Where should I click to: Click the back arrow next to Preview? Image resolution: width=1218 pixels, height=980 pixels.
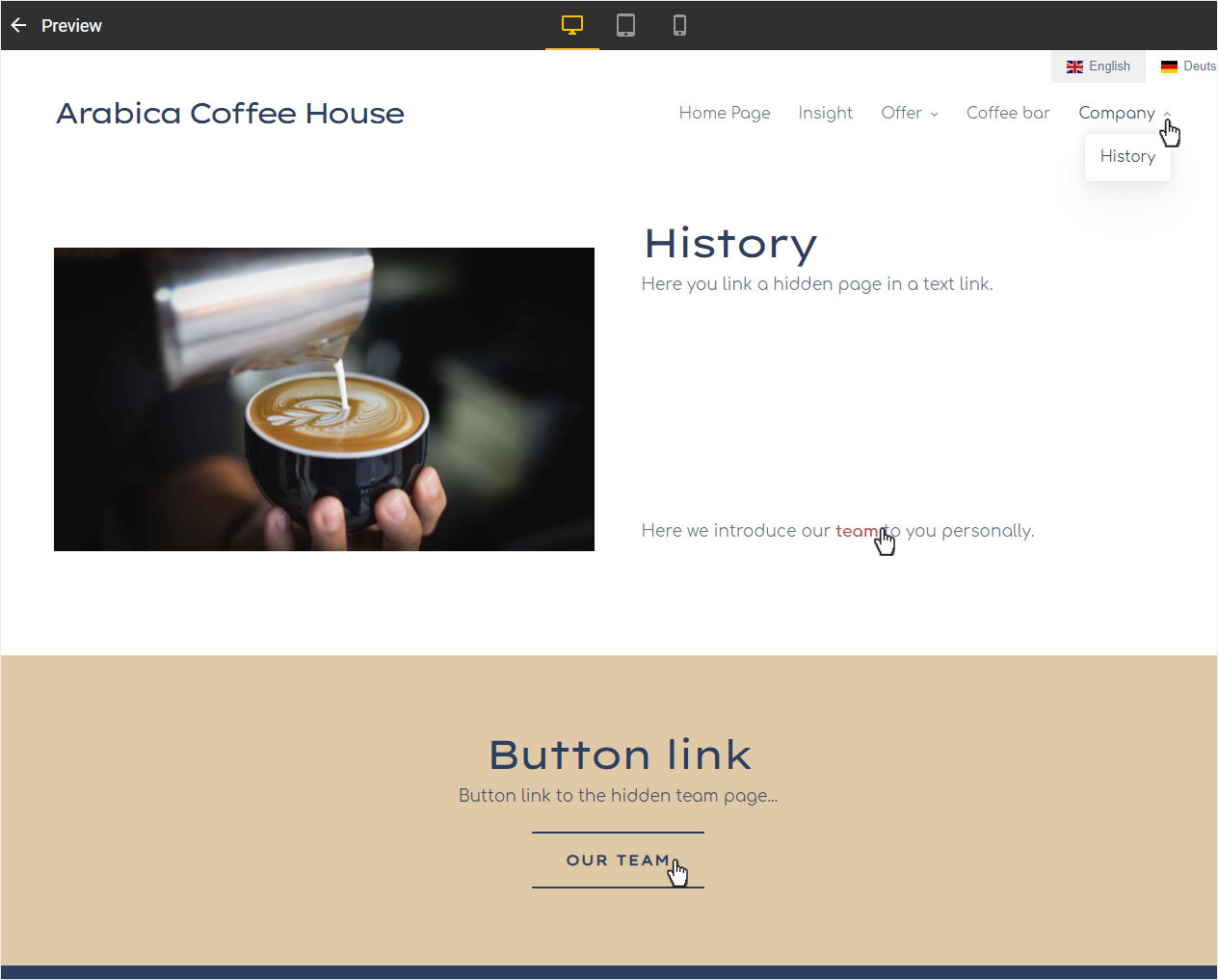click(x=18, y=25)
